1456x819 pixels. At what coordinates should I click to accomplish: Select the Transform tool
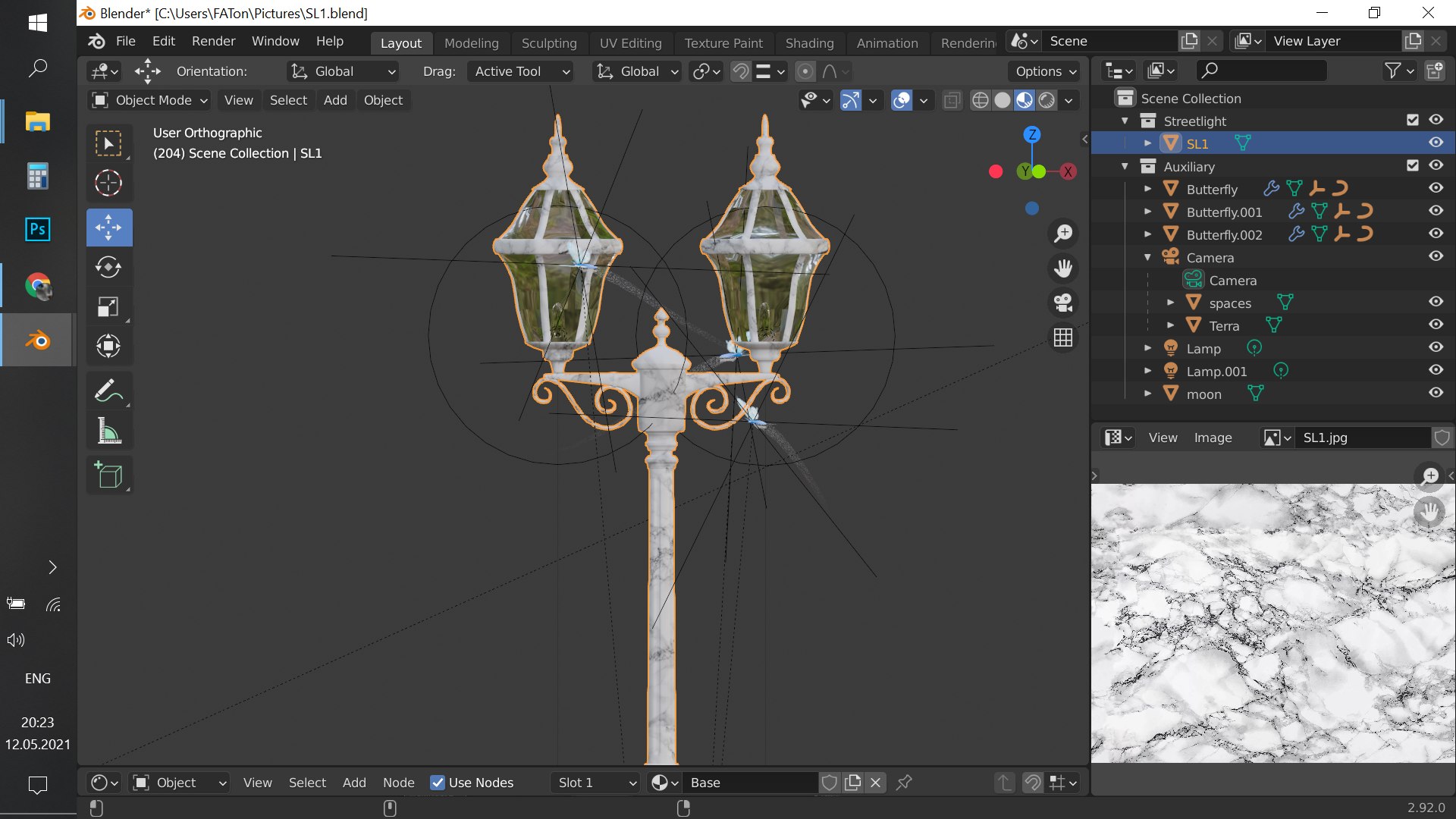[109, 346]
